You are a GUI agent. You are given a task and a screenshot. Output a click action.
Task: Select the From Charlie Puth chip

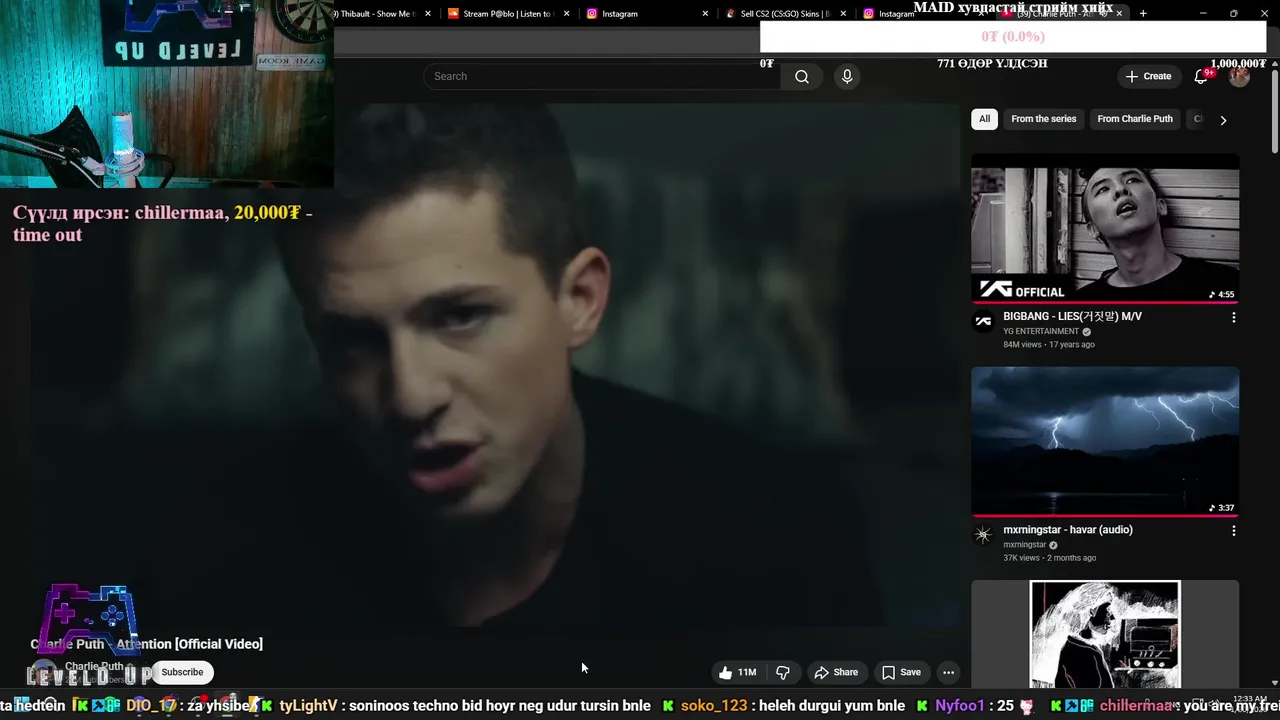click(x=1134, y=119)
